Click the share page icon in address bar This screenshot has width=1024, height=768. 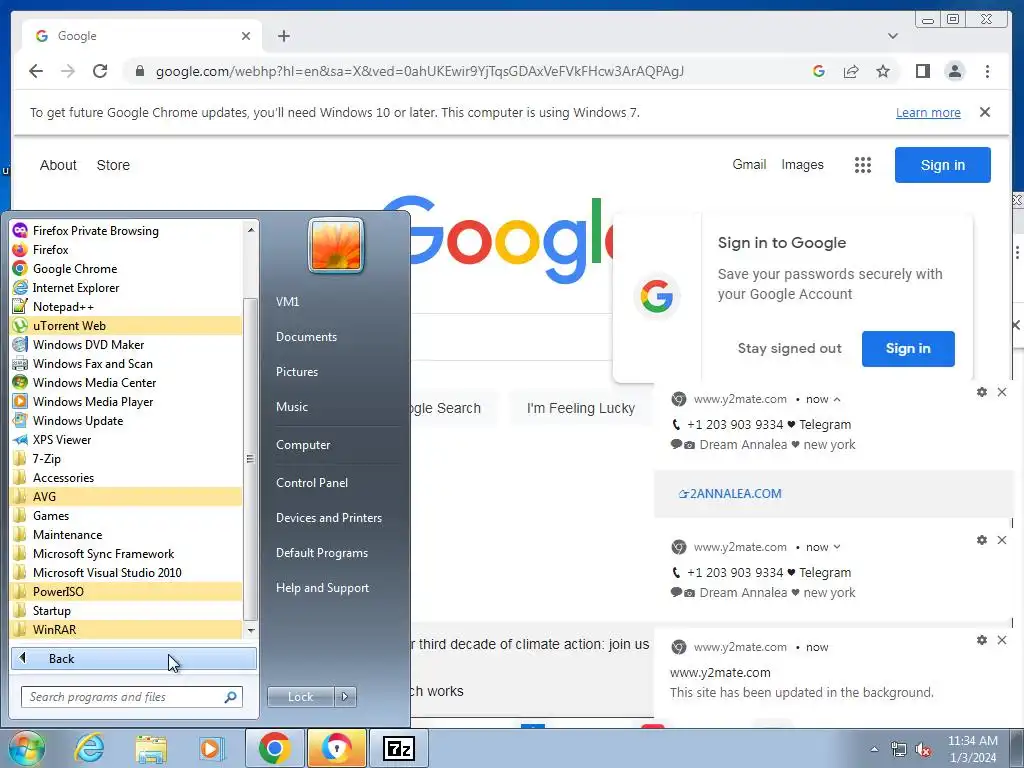click(851, 71)
